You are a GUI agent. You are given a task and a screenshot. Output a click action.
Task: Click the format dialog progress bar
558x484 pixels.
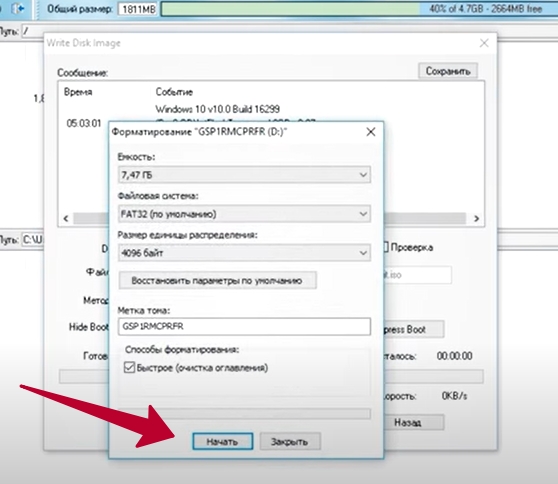244,414
